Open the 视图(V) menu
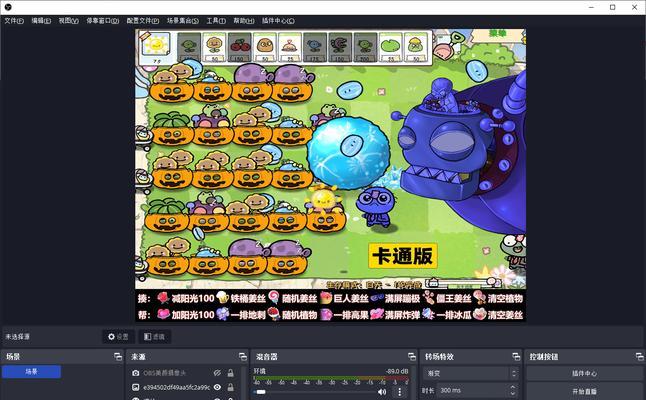Screen dimensions: 646x400 click(x=68, y=21)
